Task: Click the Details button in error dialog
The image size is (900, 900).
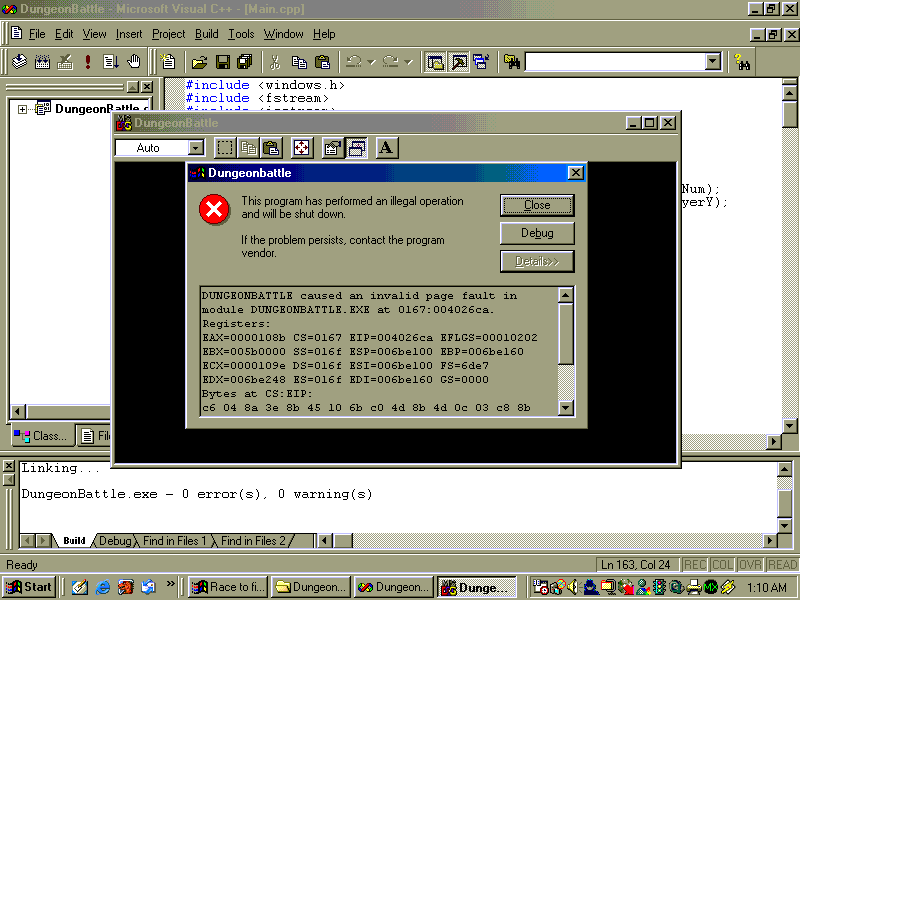Action: (x=537, y=262)
